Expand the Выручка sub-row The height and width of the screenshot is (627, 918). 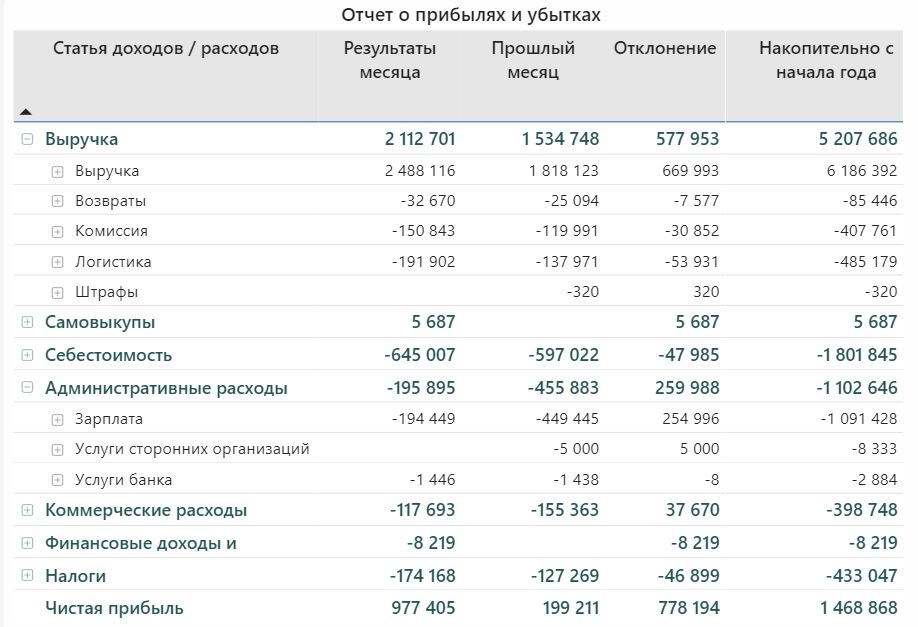click(57, 172)
